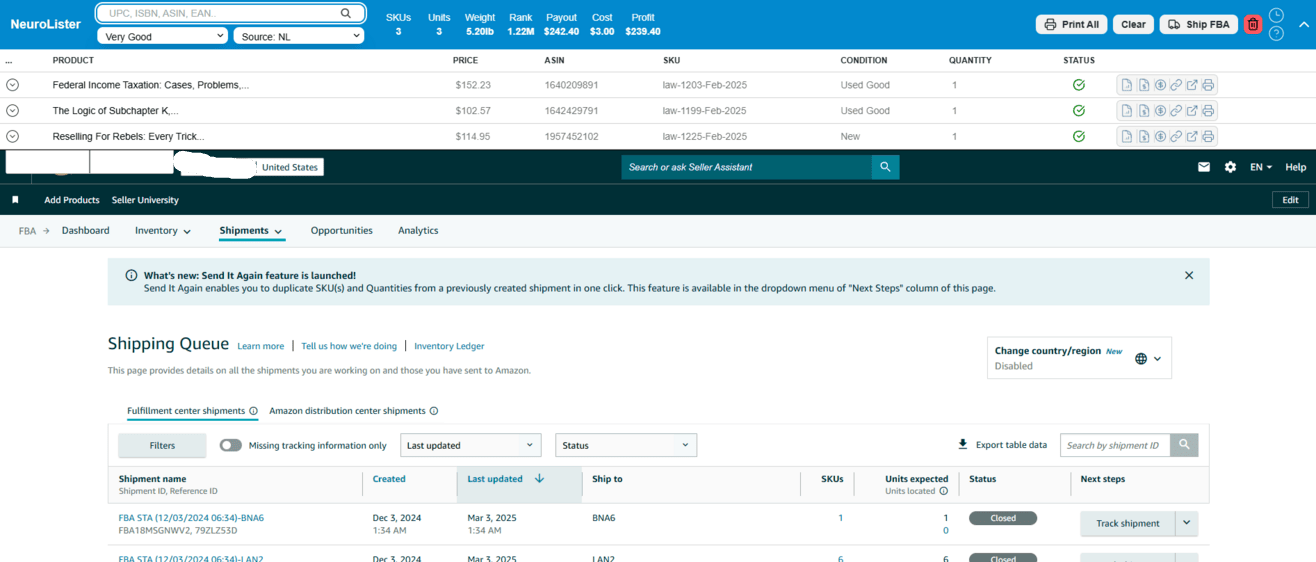Toggle Missing tracking information only switch
The image size is (1316, 562).
[230, 445]
